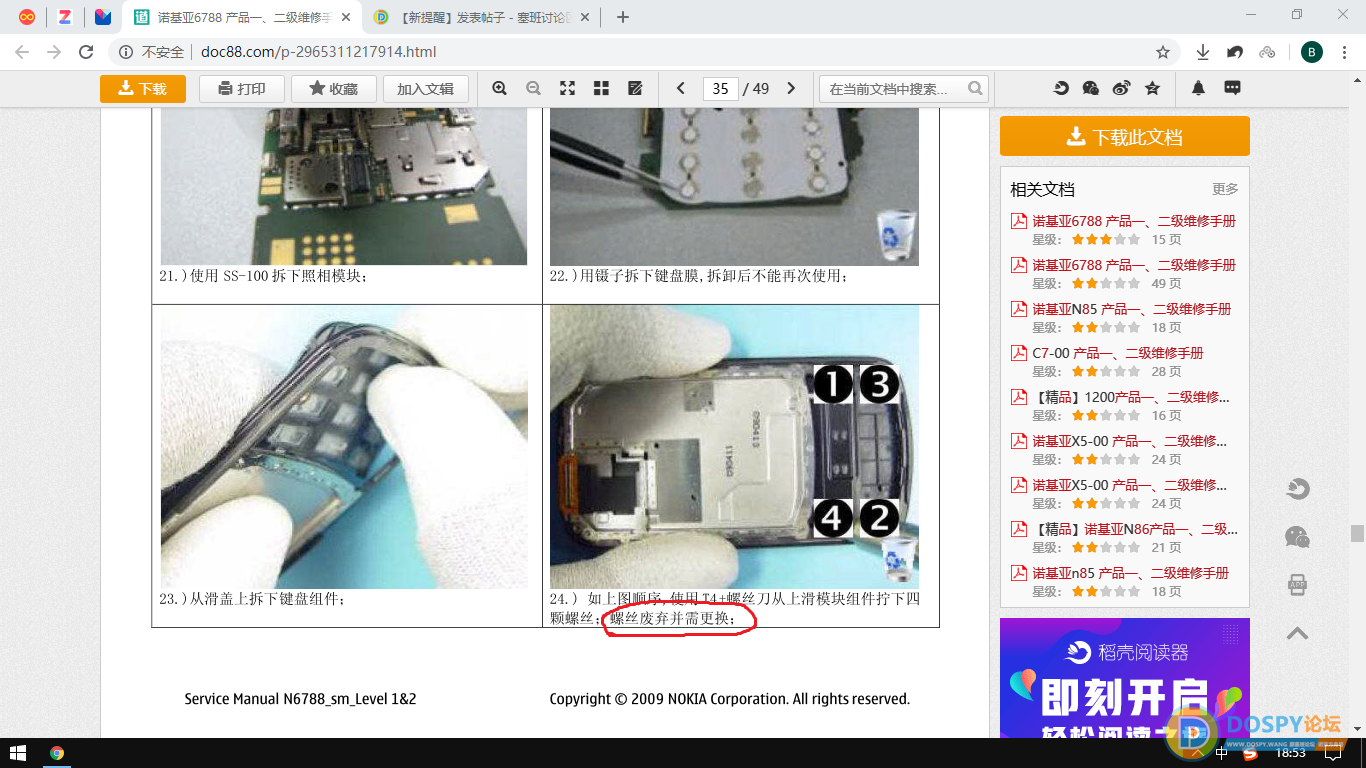Toggle fullscreen view icon
This screenshot has height=768, width=1366.
pyautogui.click(x=567, y=88)
